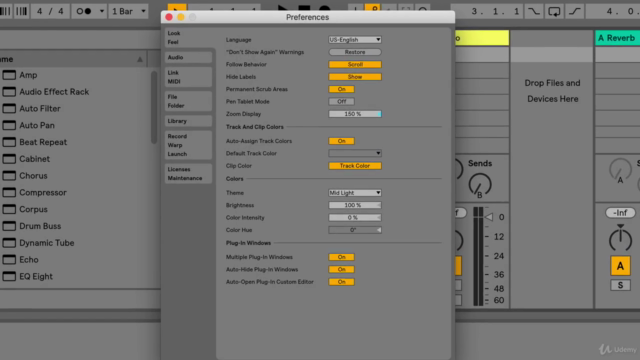The image size is (640, 360).
Task: Click the Beat Repeat folder icon
Action: (9, 142)
